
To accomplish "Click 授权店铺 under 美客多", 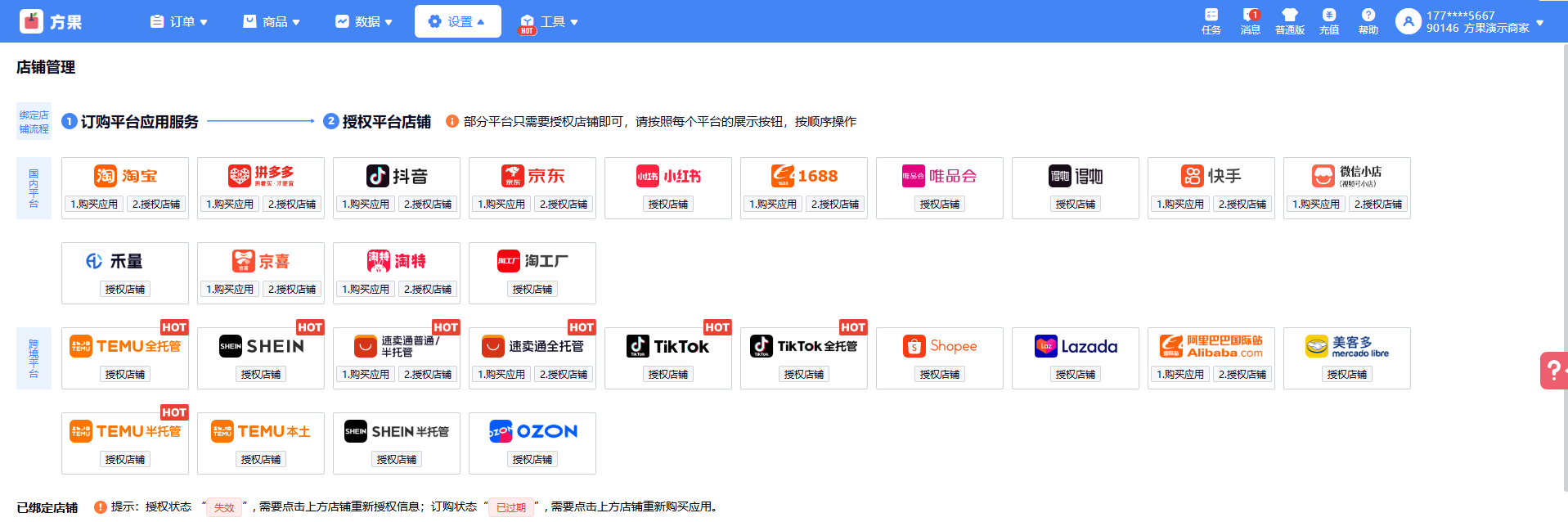I will tap(1347, 374).
